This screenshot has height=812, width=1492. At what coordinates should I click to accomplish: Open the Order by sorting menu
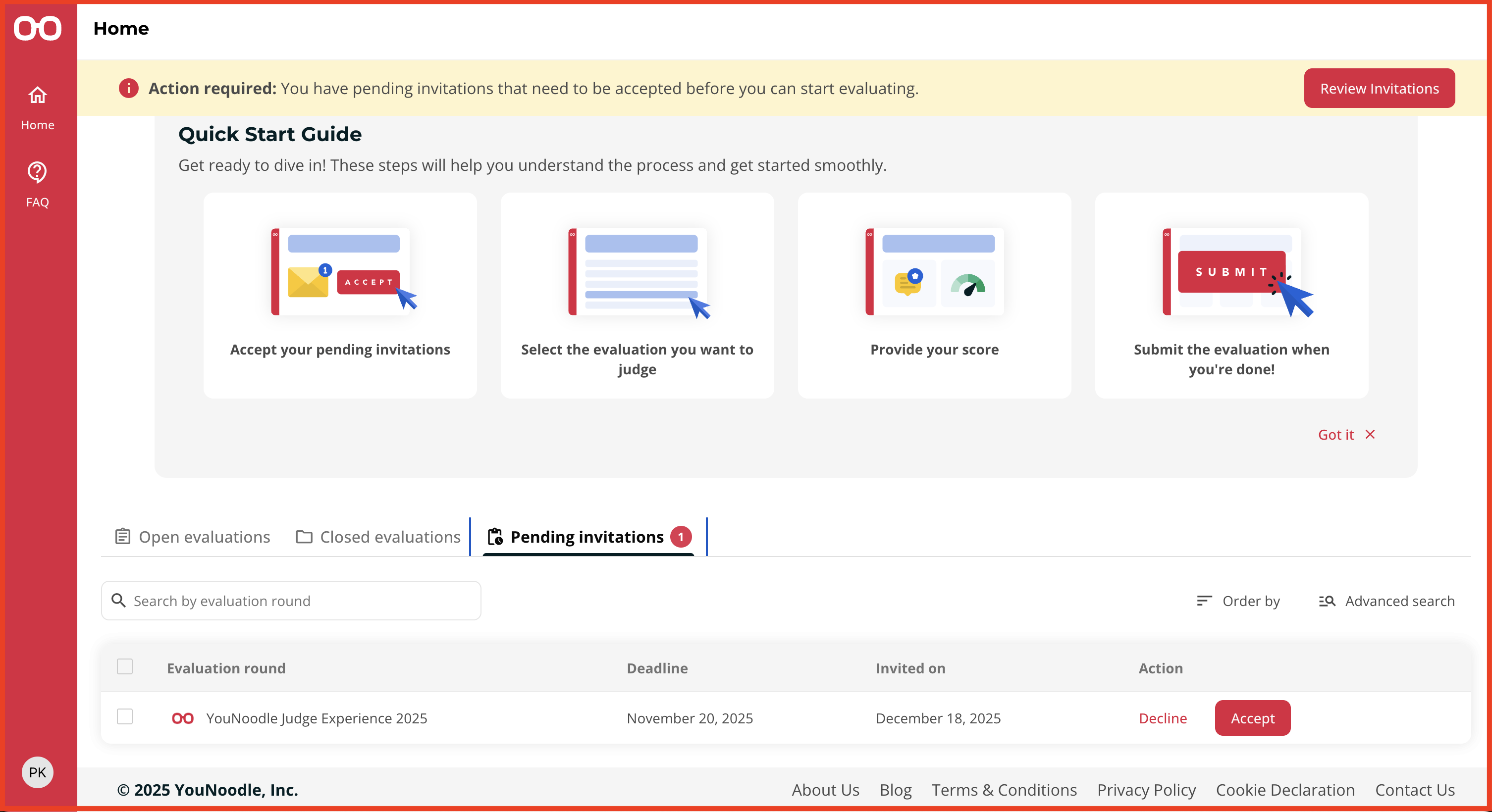coord(1239,601)
